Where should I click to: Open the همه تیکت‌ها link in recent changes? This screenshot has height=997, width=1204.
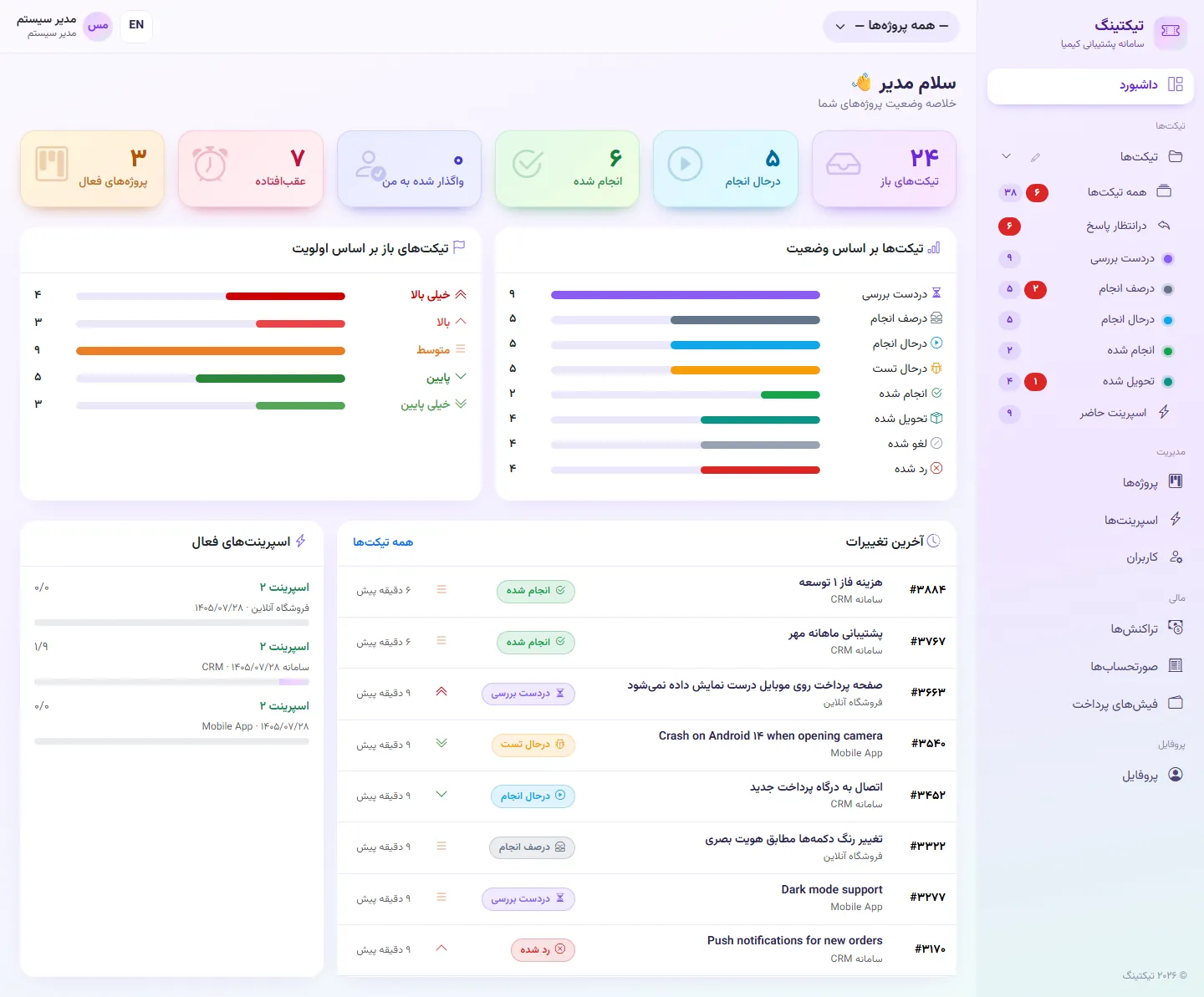point(383,542)
